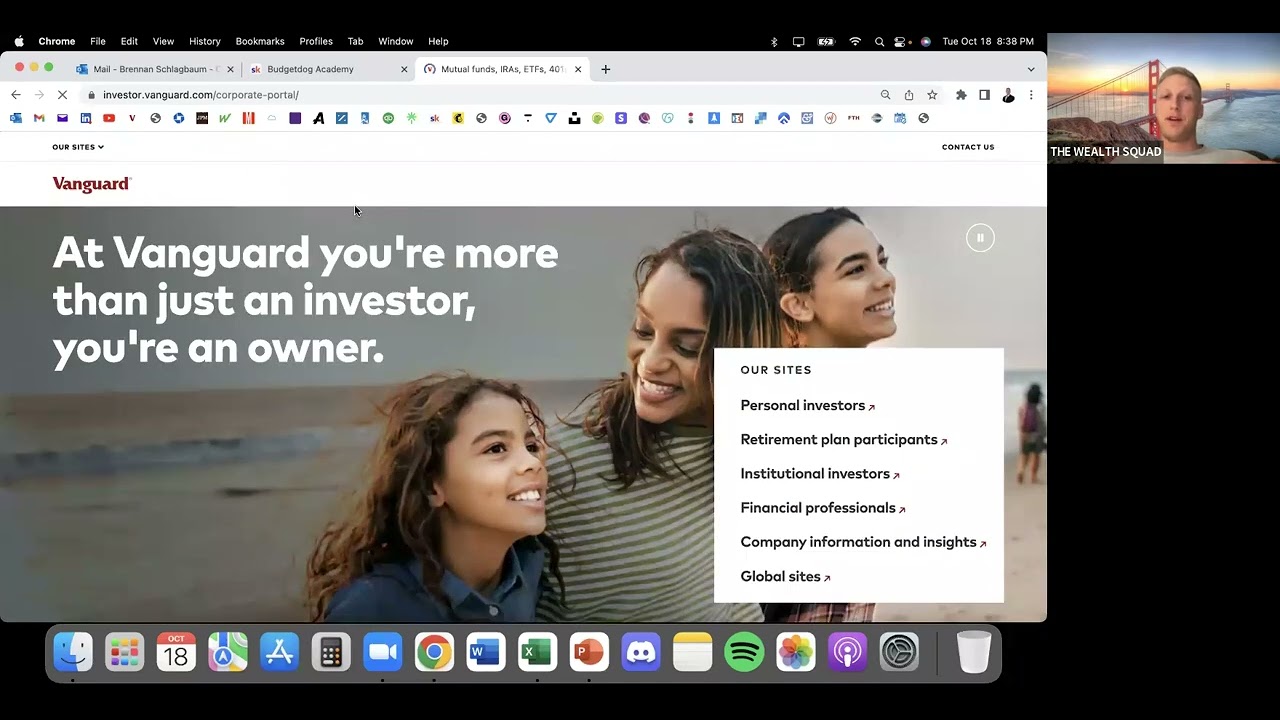Open the JPM bookmark
The height and width of the screenshot is (720, 1280).
(202, 118)
